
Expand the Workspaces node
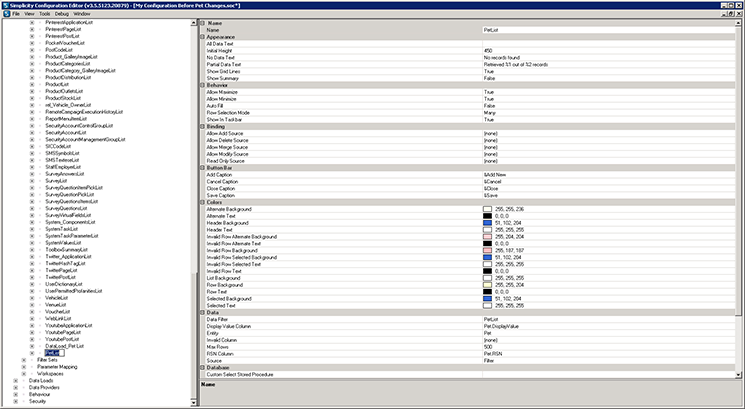[23, 374]
